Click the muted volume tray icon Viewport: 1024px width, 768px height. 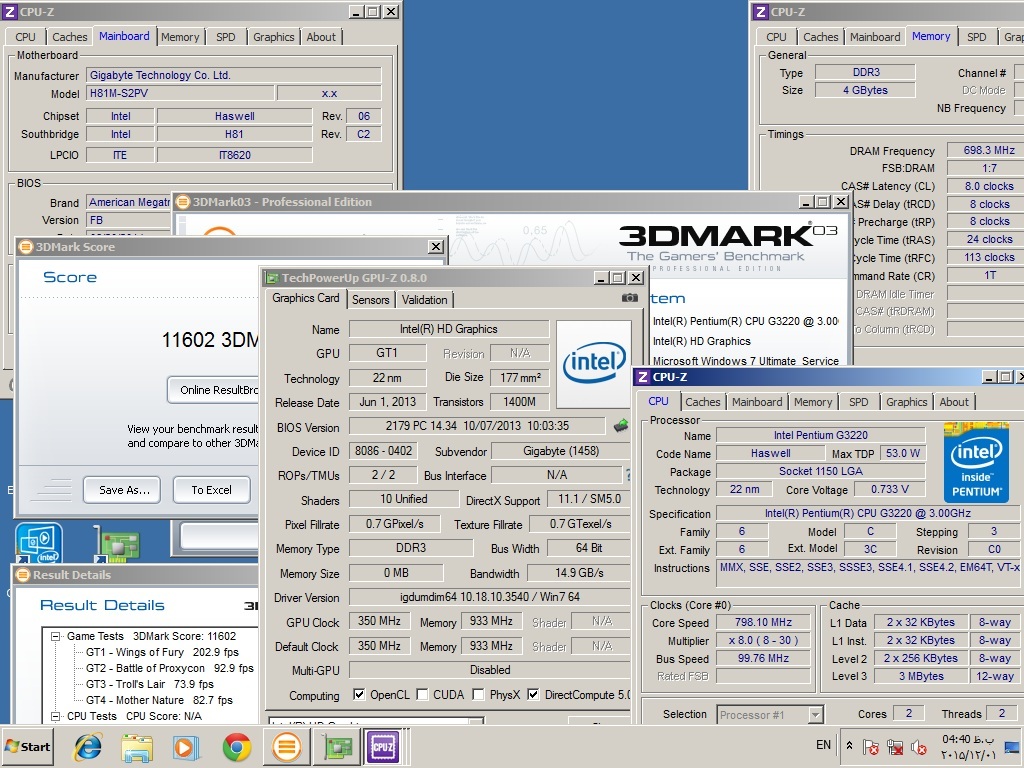919,746
